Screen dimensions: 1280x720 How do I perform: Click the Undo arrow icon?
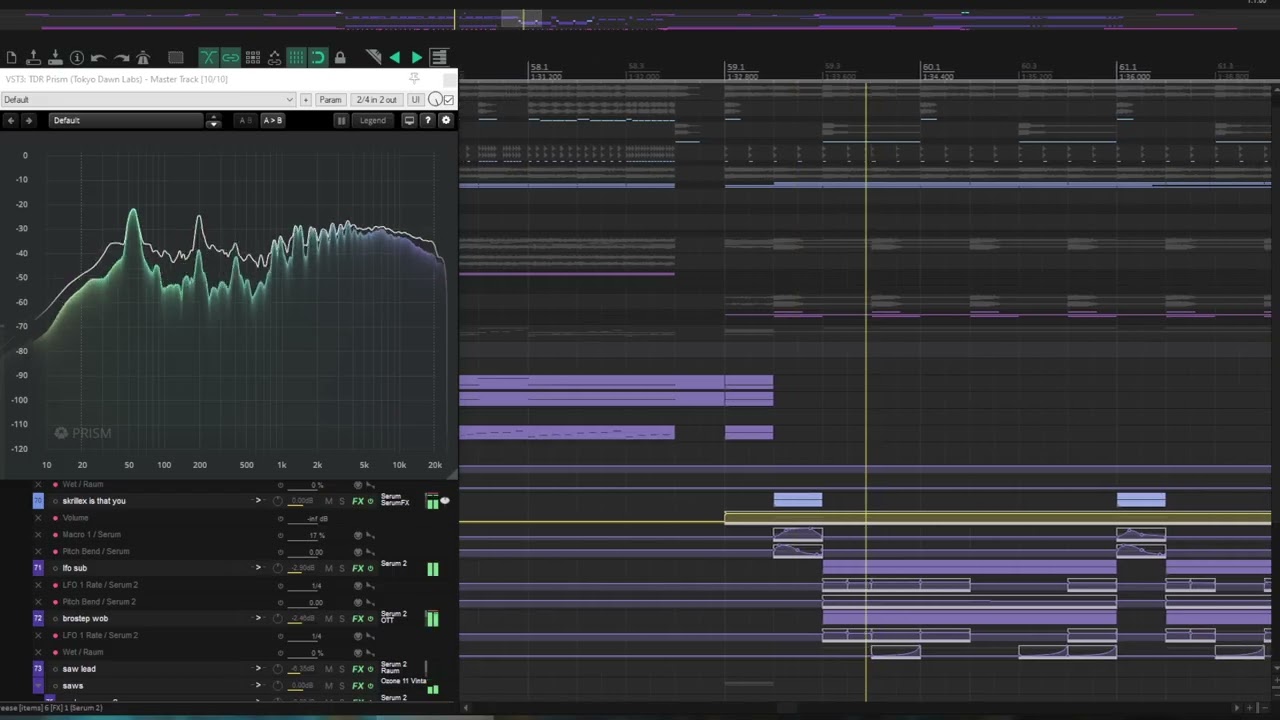[99, 58]
